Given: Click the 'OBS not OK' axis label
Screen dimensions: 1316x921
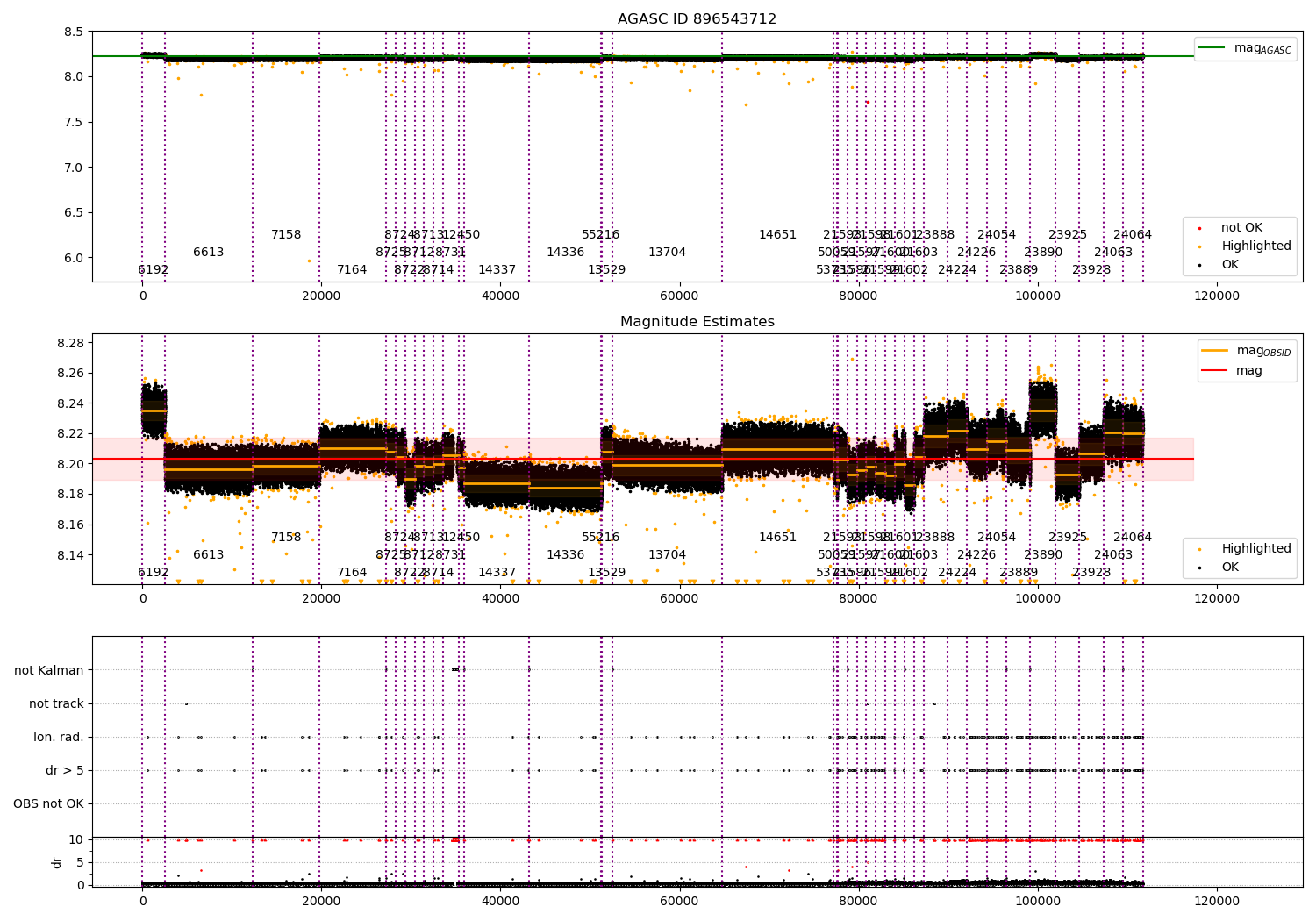Looking at the screenshot, I should pos(48,803).
